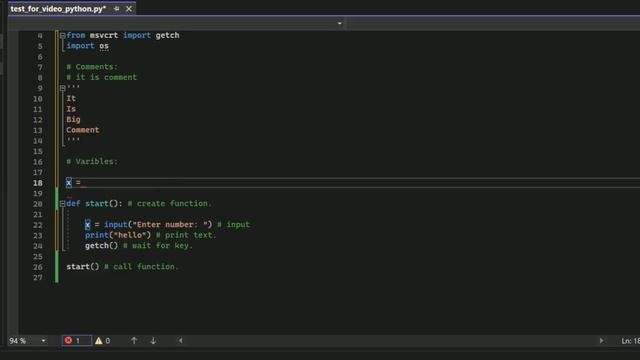The width and height of the screenshot is (640, 360).
Task: Collapse the def start() function block
Action: (x=62, y=204)
